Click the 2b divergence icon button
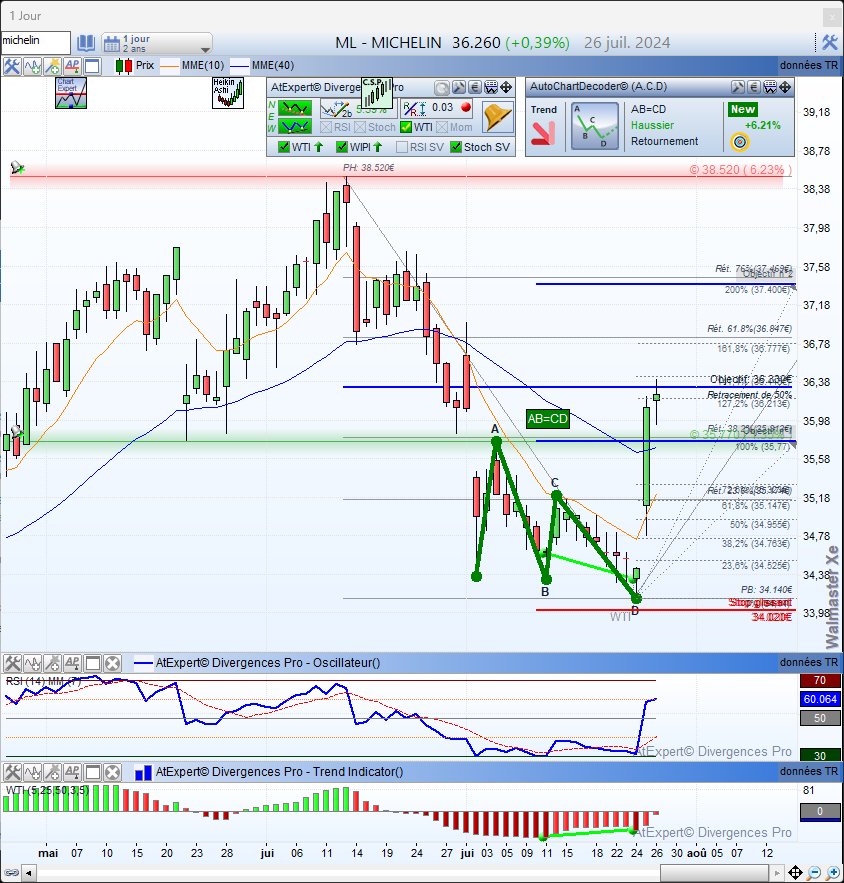The image size is (844, 883). pos(336,109)
